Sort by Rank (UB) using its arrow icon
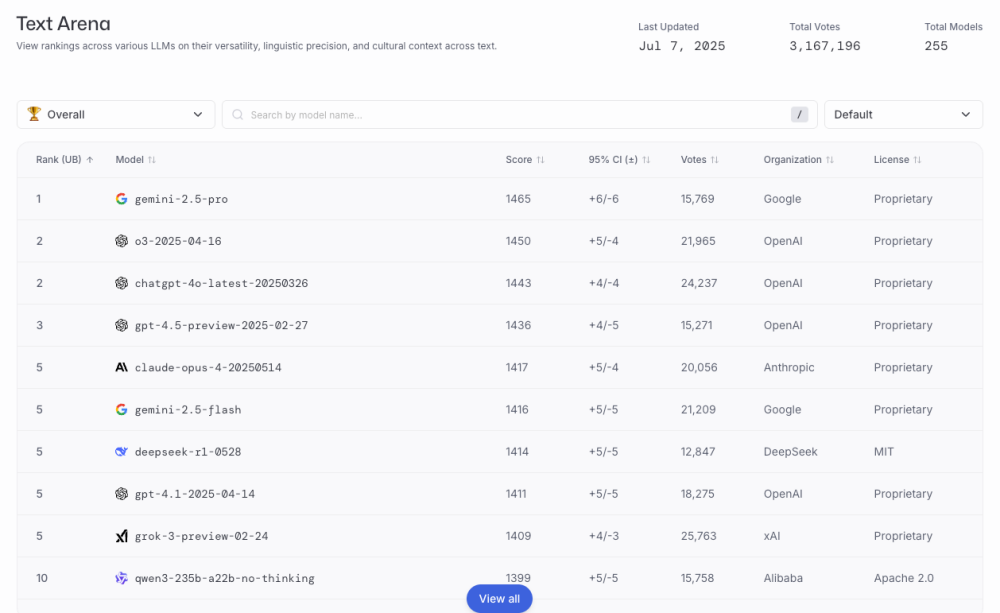Image resolution: width=1000 pixels, height=613 pixels. [x=90, y=159]
